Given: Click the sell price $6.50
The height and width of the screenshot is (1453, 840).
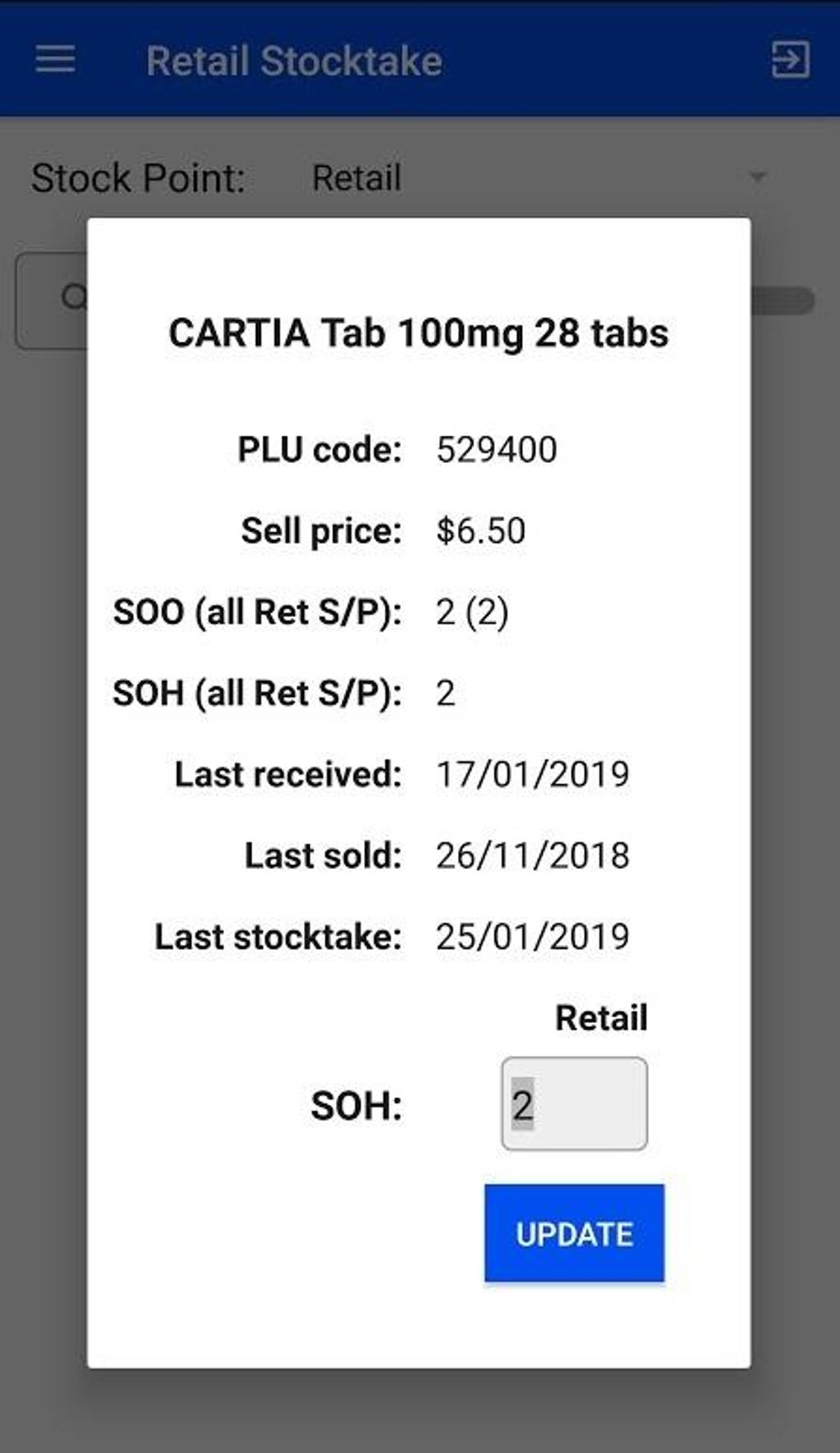Looking at the screenshot, I should [481, 530].
